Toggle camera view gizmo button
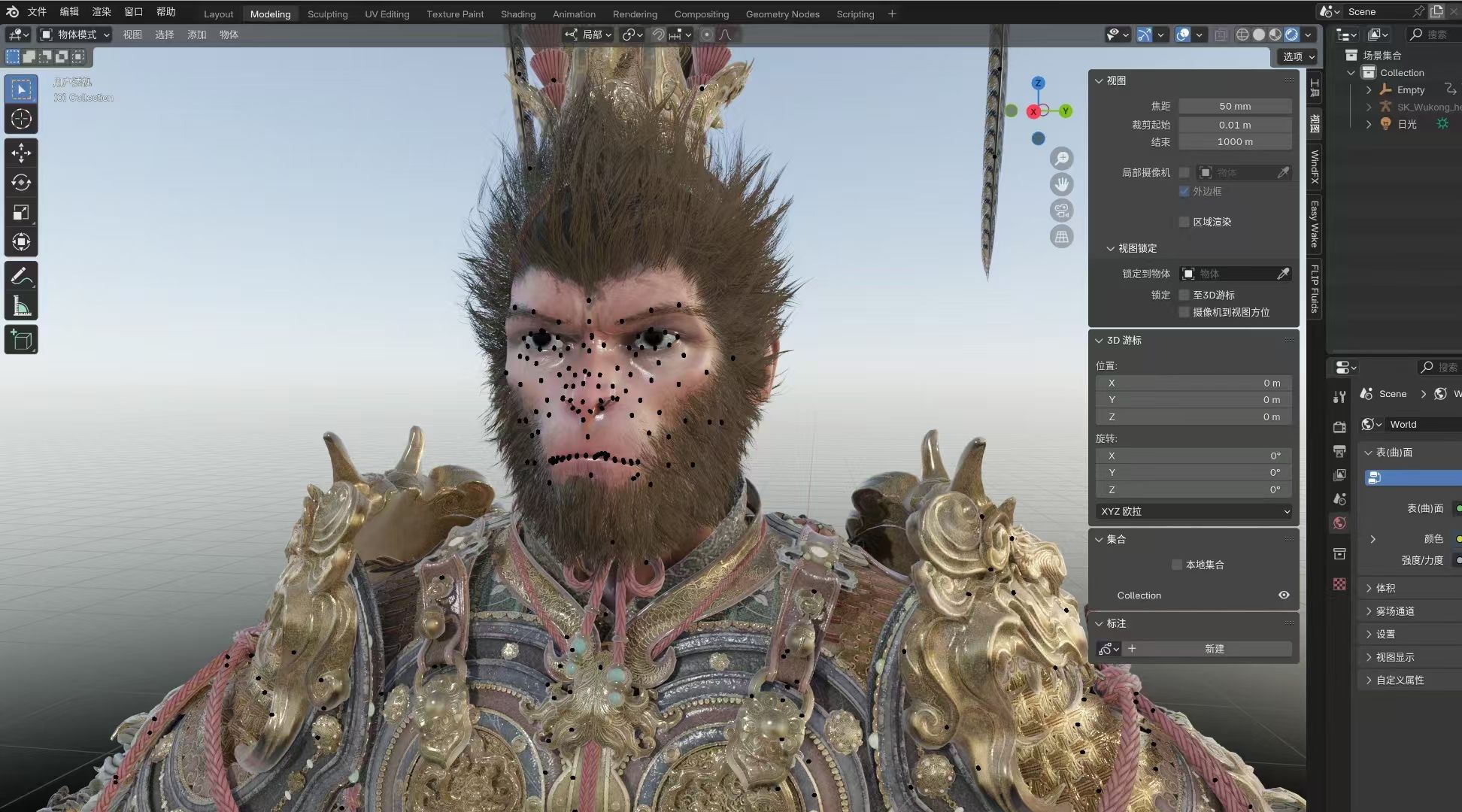The height and width of the screenshot is (812, 1462). click(x=1061, y=211)
